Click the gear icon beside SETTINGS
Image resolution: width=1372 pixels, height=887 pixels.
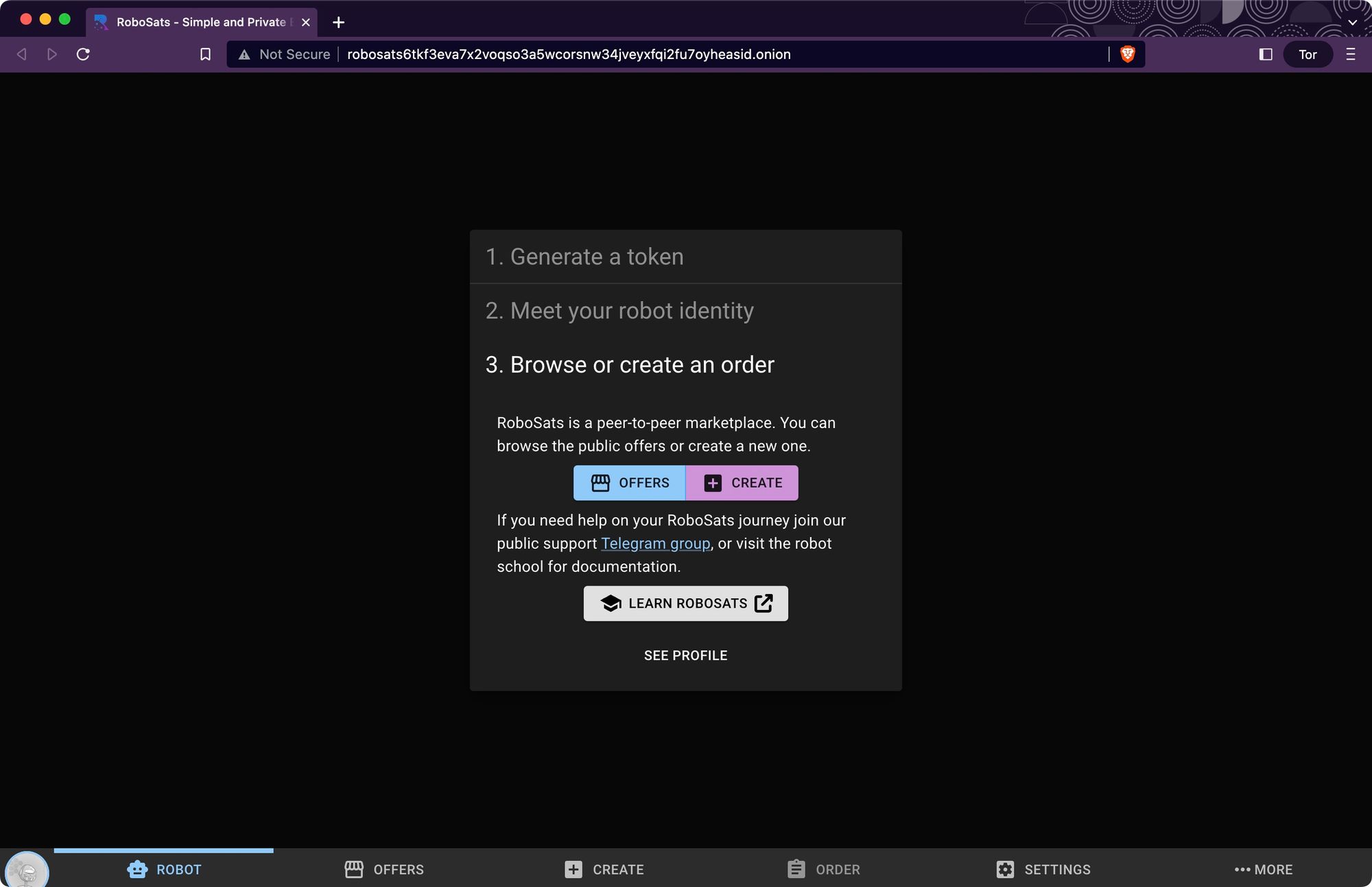pos(1005,869)
